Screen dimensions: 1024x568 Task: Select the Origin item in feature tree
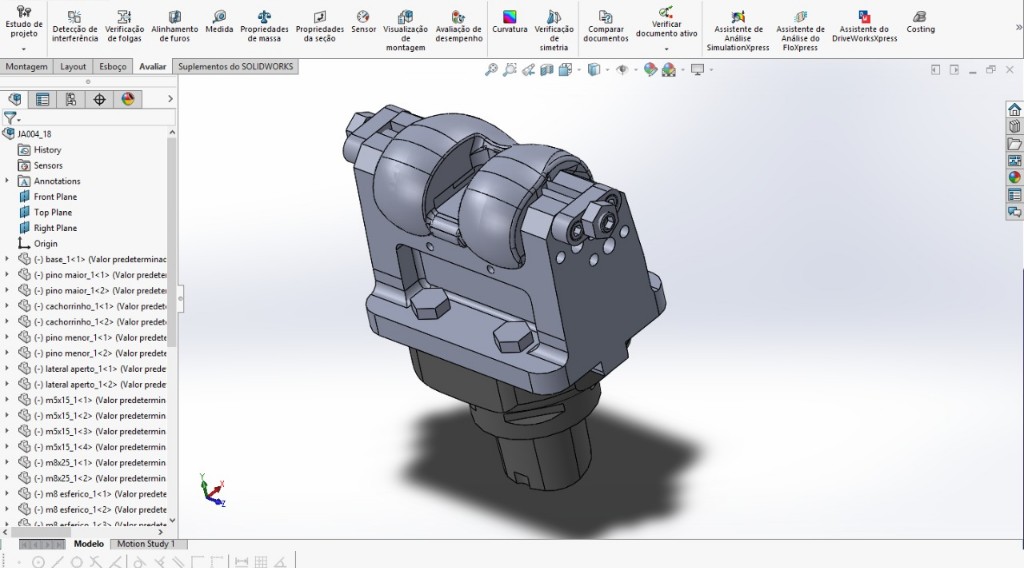click(45, 243)
